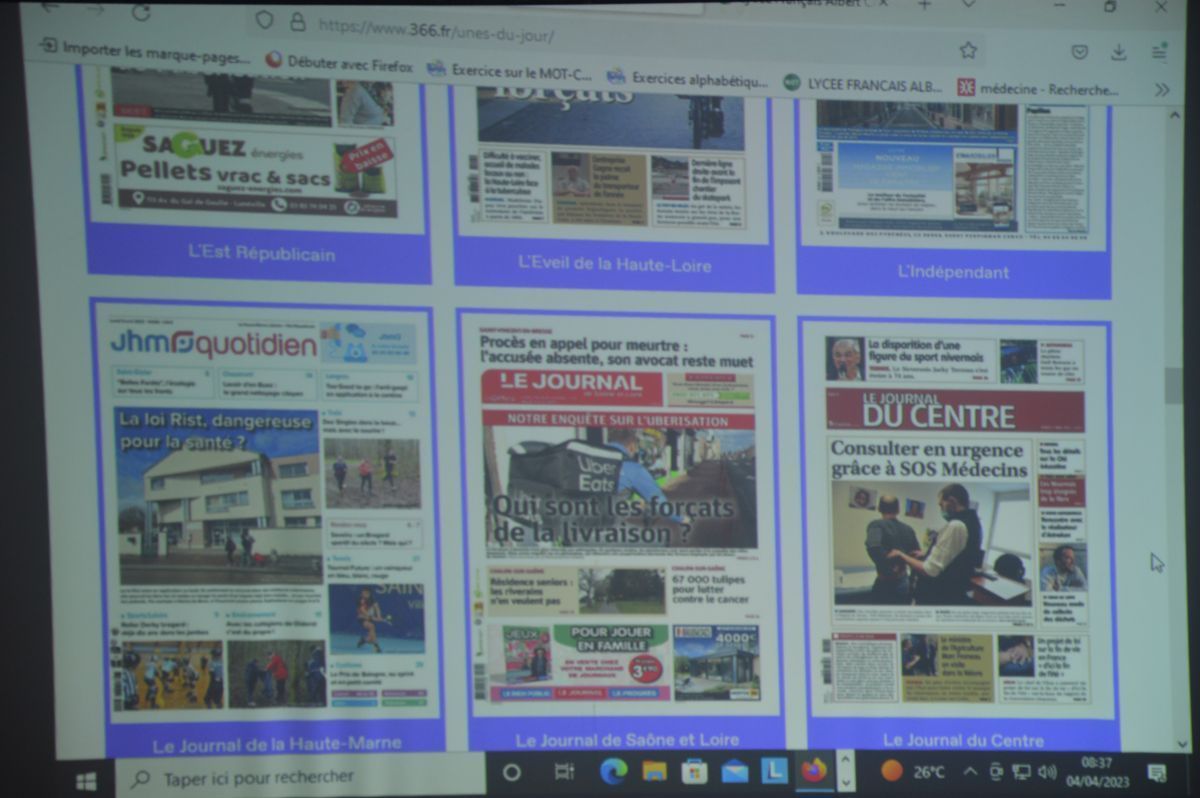This screenshot has height=798, width=1200.
Task: Reload the page with the refresh icon
Action: tap(141, 12)
